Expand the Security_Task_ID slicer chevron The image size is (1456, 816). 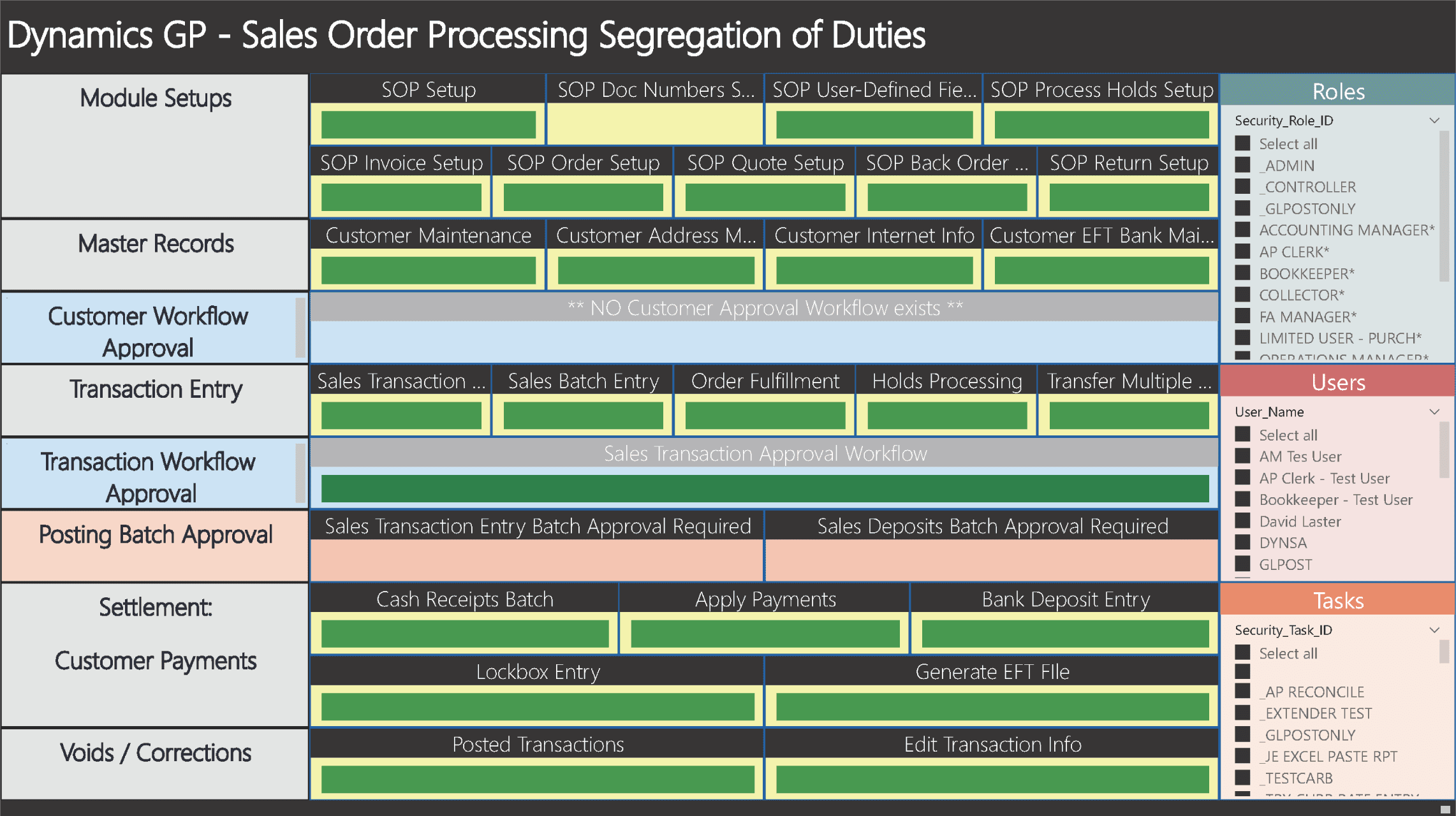click(1434, 630)
